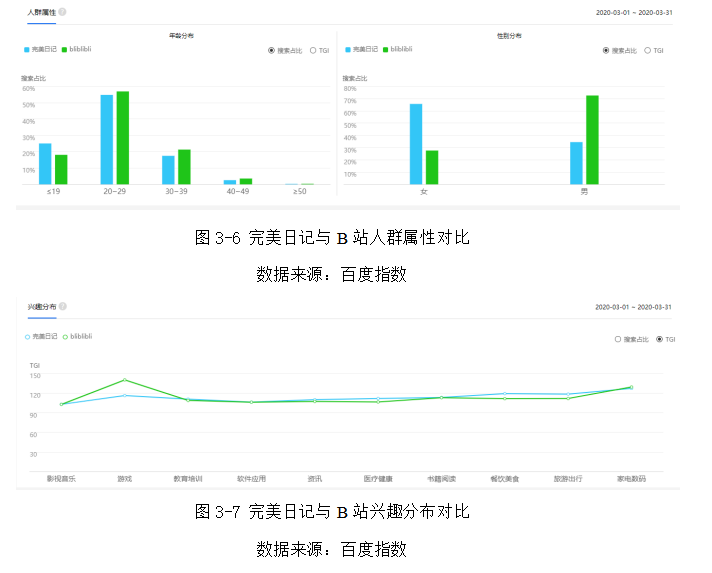Click blue data point at 餐饮美食
Viewport: 712px width, 573px height.
(504, 393)
